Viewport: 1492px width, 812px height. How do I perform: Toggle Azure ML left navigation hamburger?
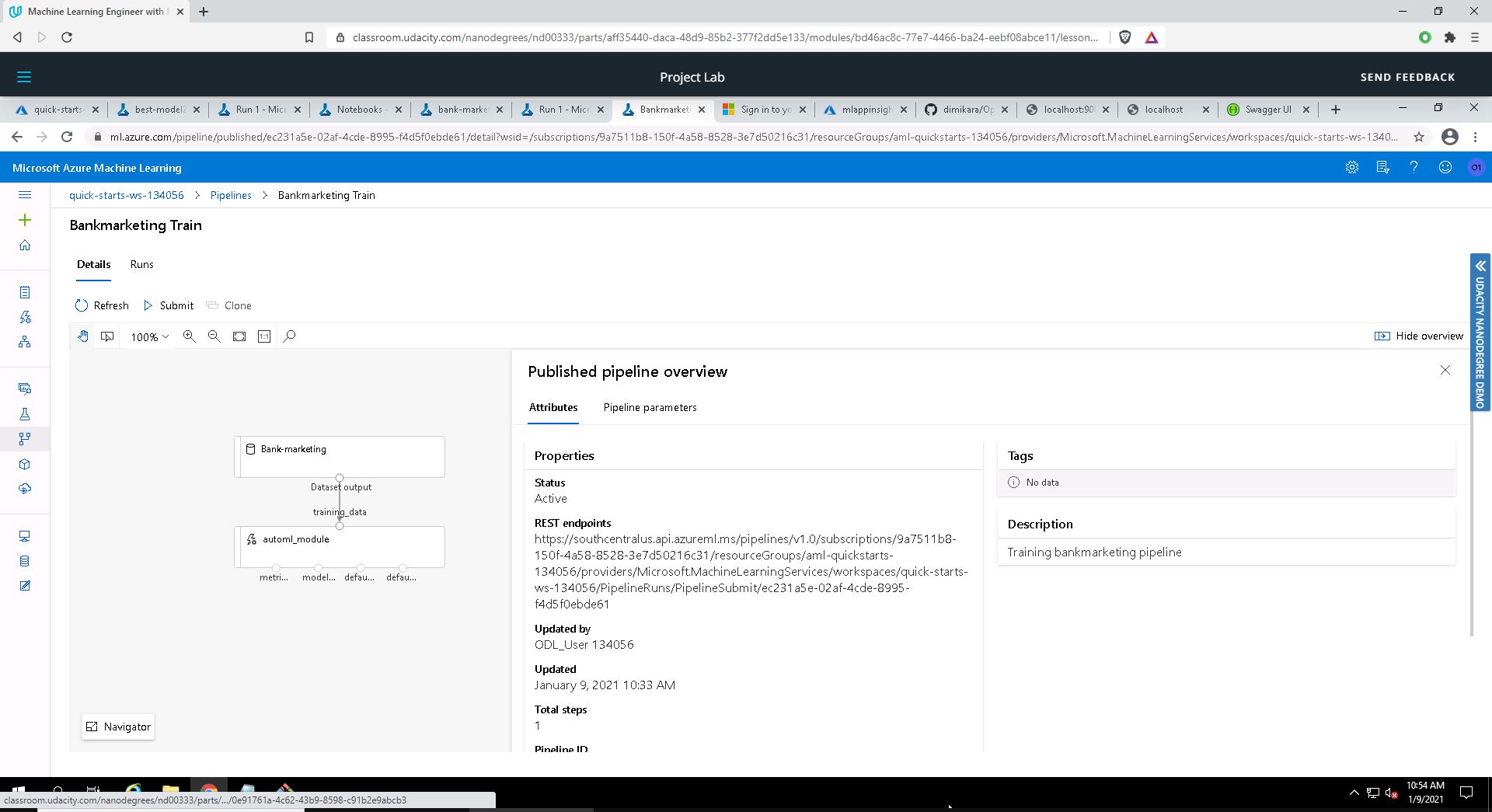point(25,195)
